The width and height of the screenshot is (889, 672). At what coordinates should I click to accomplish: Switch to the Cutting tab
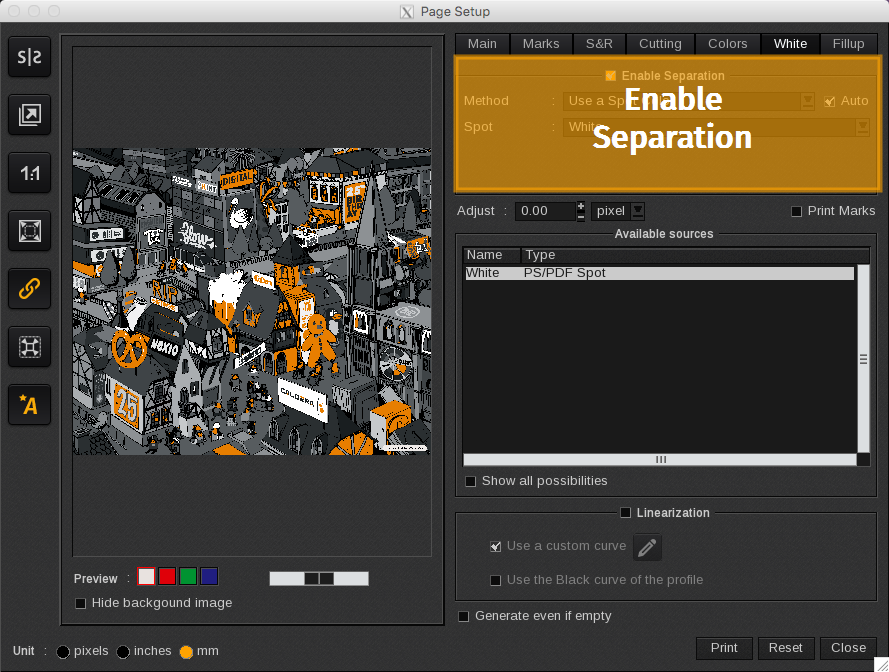tap(660, 44)
